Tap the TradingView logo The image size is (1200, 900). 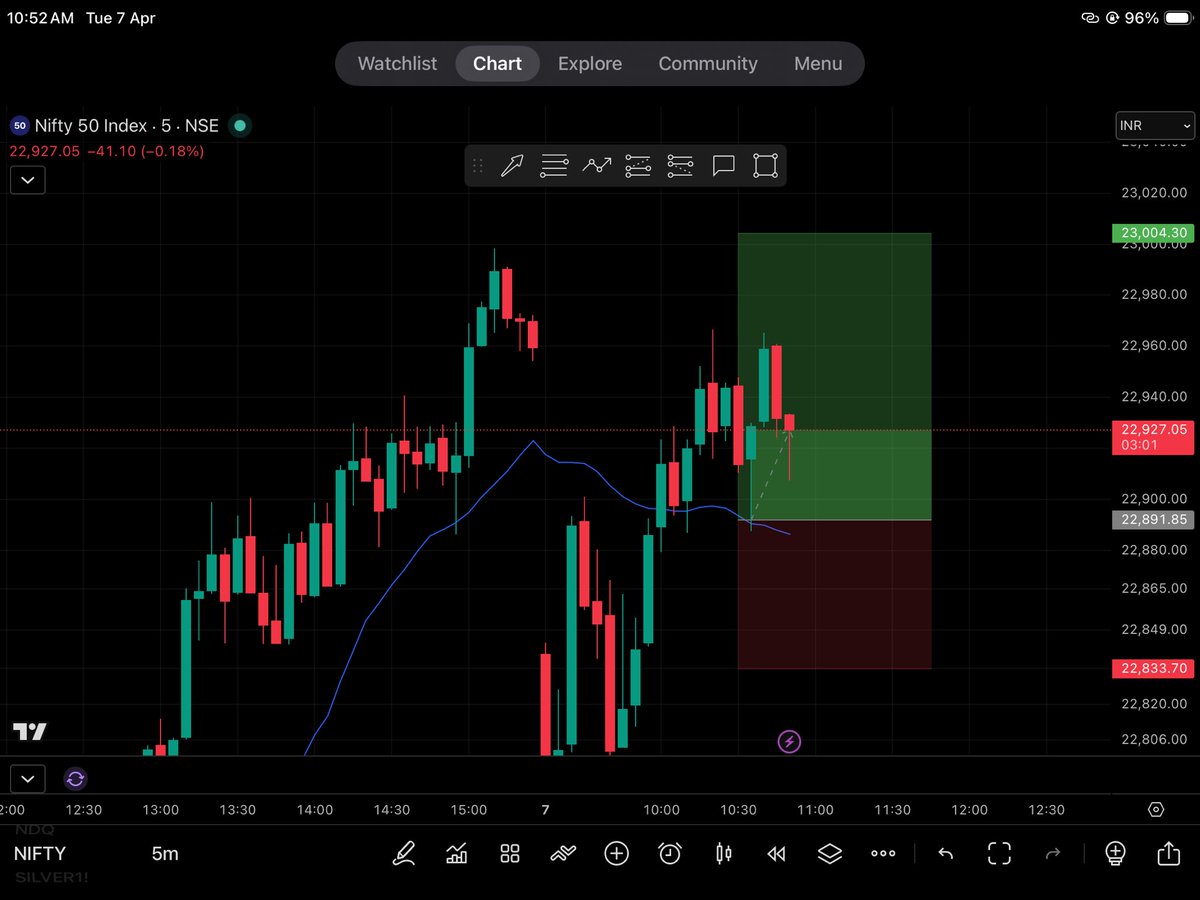click(30, 732)
